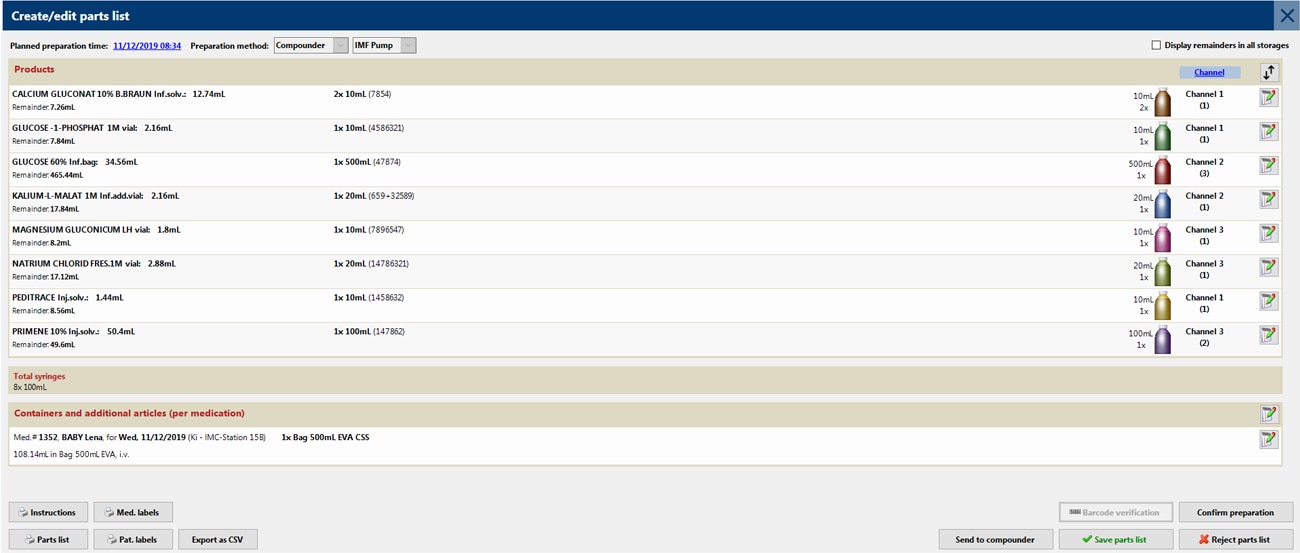
Task: Reject the parts list
Action: (1237, 540)
